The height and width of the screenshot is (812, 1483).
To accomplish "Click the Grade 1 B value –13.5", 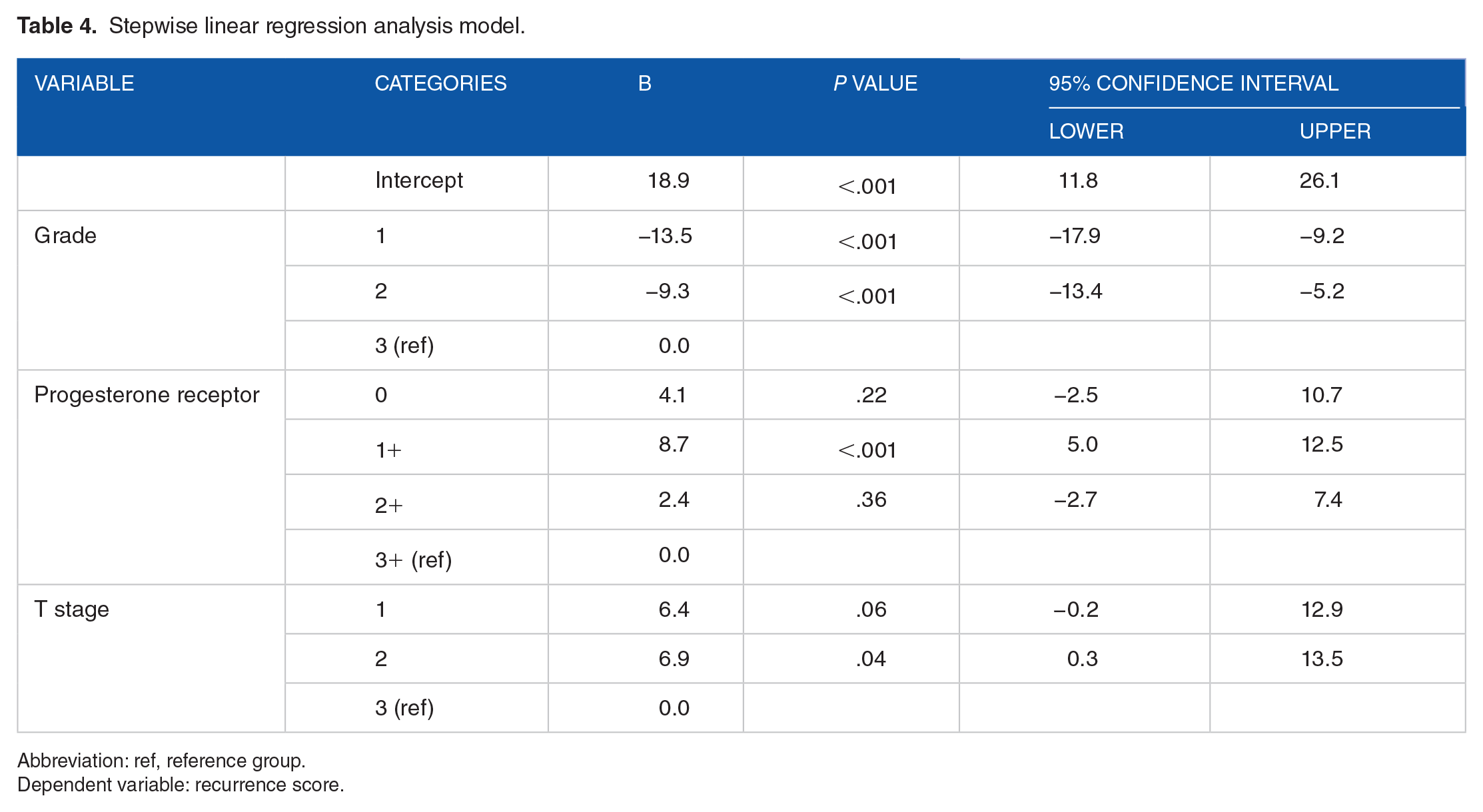I will tap(665, 235).
